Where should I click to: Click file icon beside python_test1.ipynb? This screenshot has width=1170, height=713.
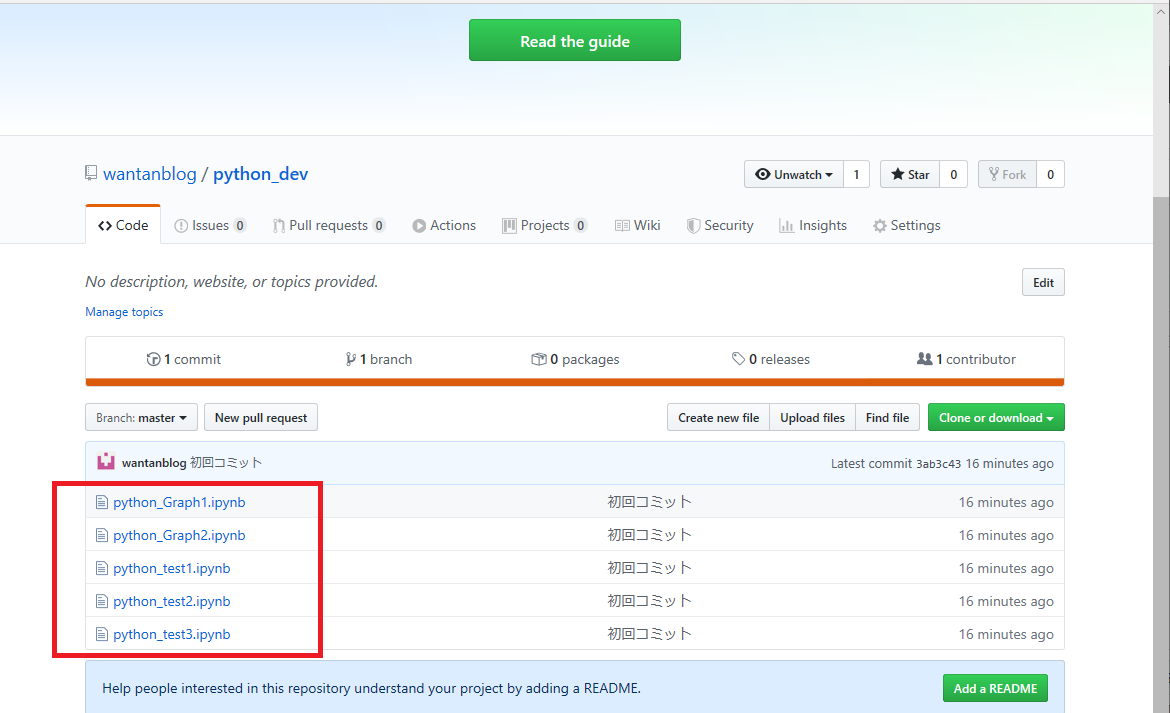point(101,568)
